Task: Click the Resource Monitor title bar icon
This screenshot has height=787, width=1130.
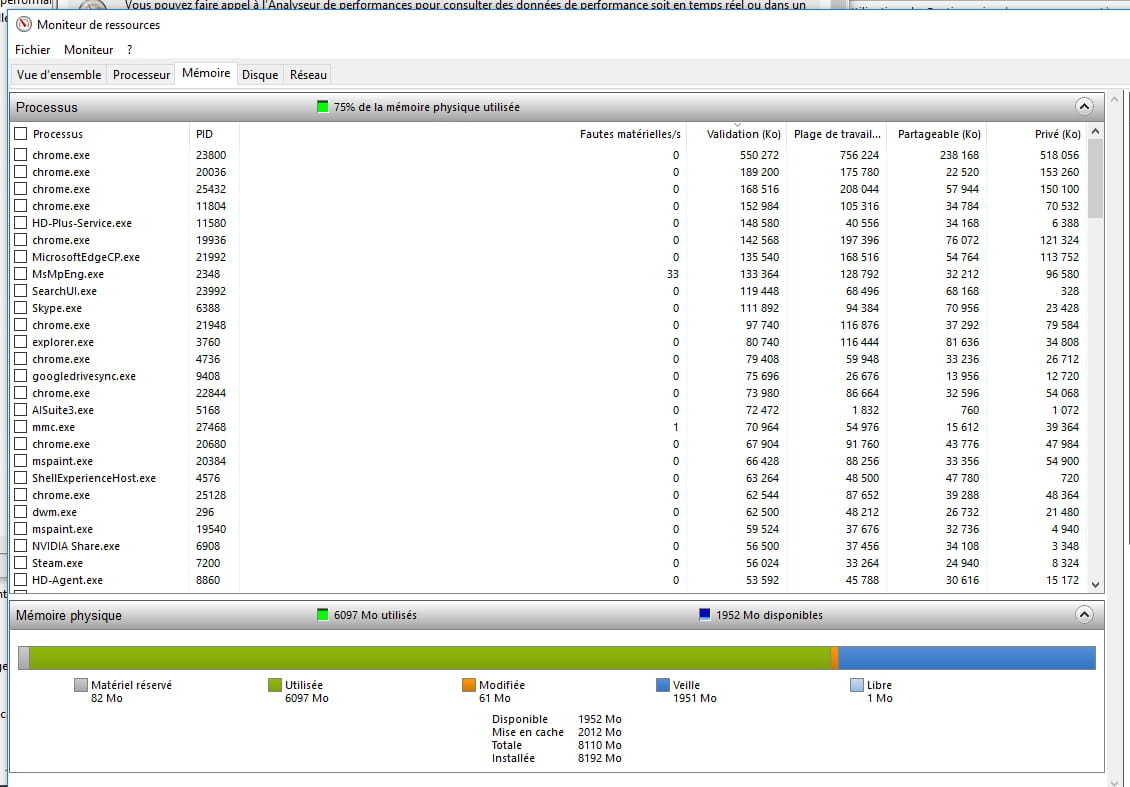Action: click(x=24, y=25)
